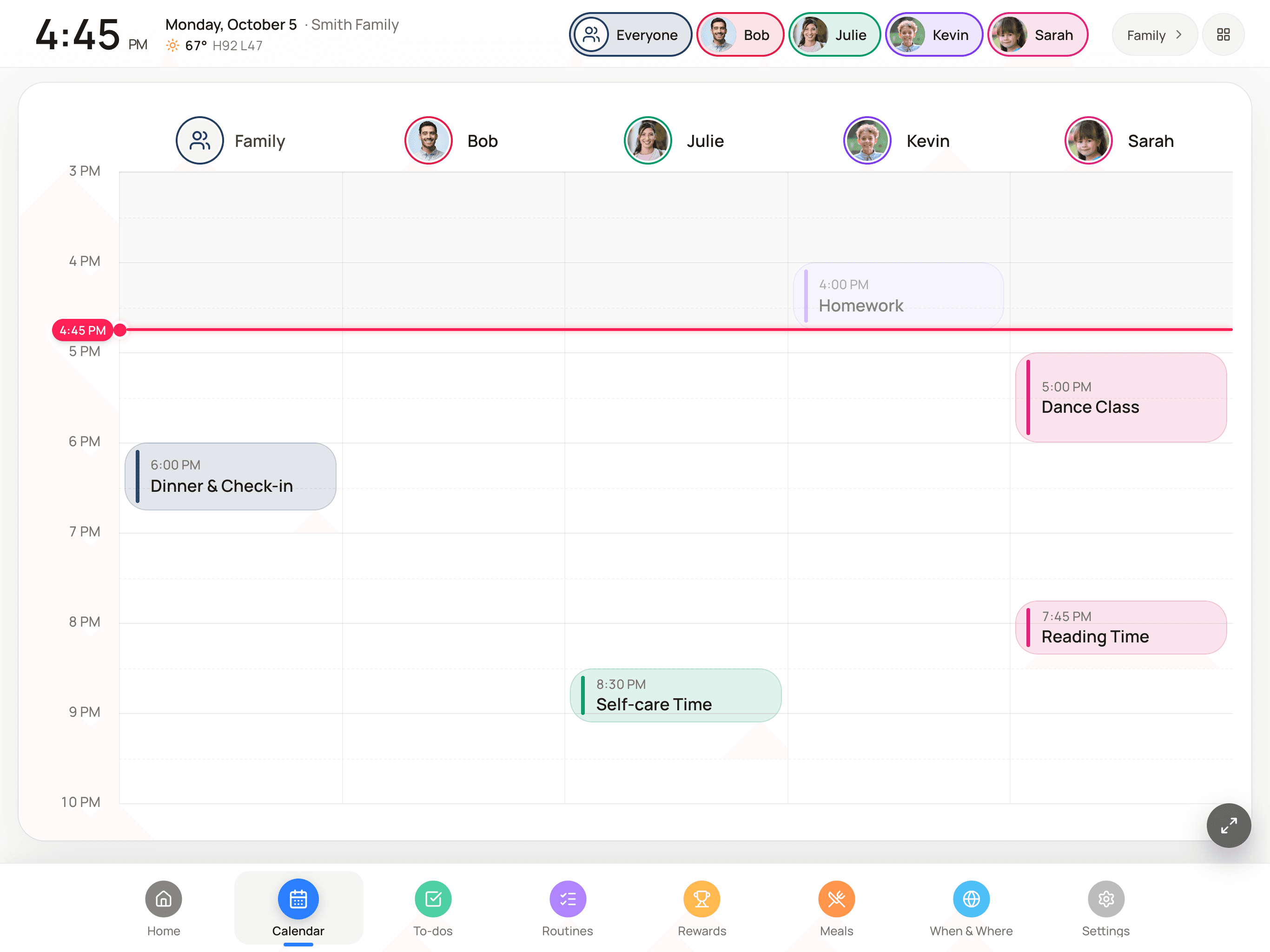The height and width of the screenshot is (952, 1270).
Task: Select the Calendar tab
Action: (298, 907)
